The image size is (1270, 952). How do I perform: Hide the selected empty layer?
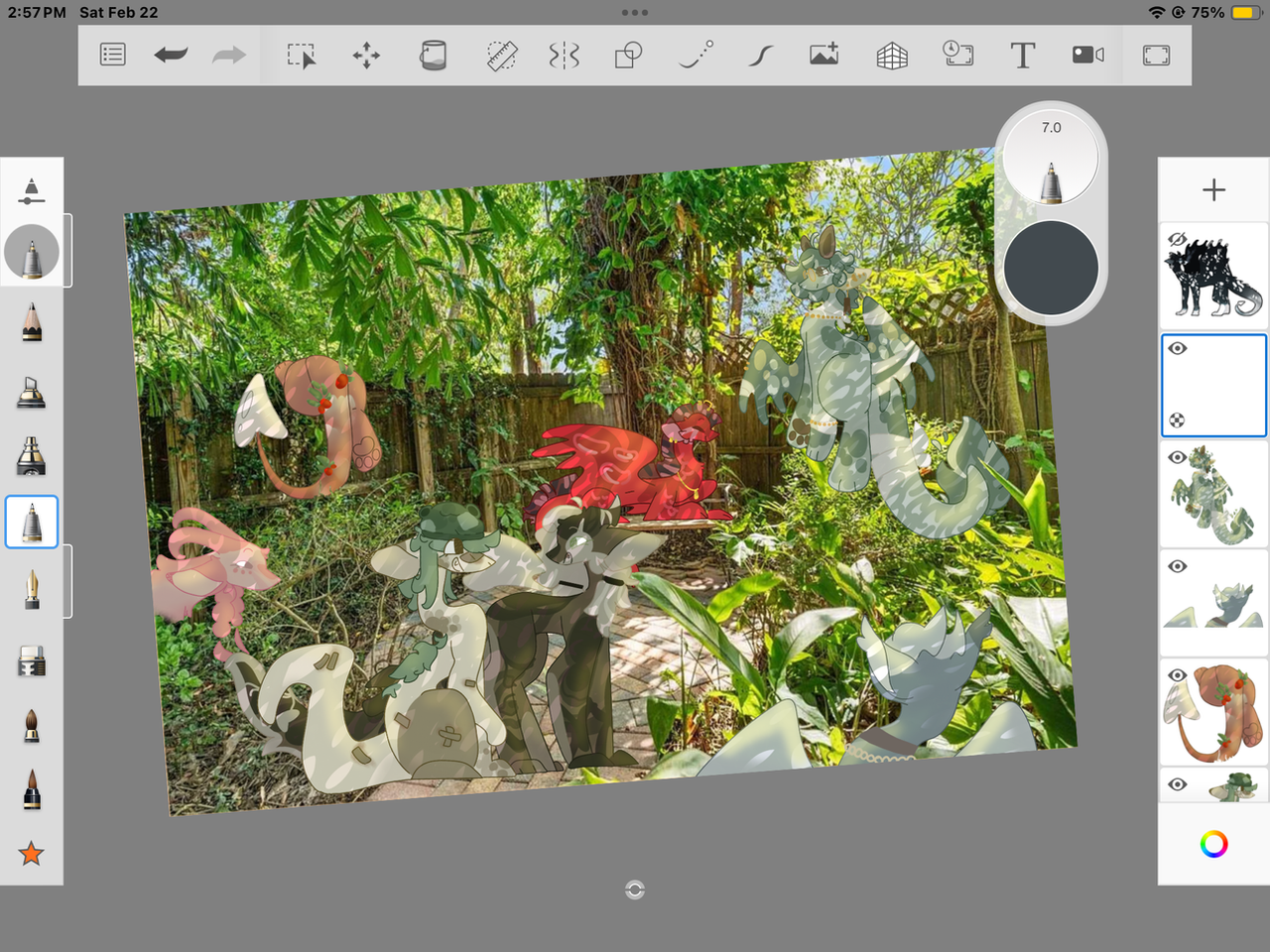click(x=1178, y=348)
